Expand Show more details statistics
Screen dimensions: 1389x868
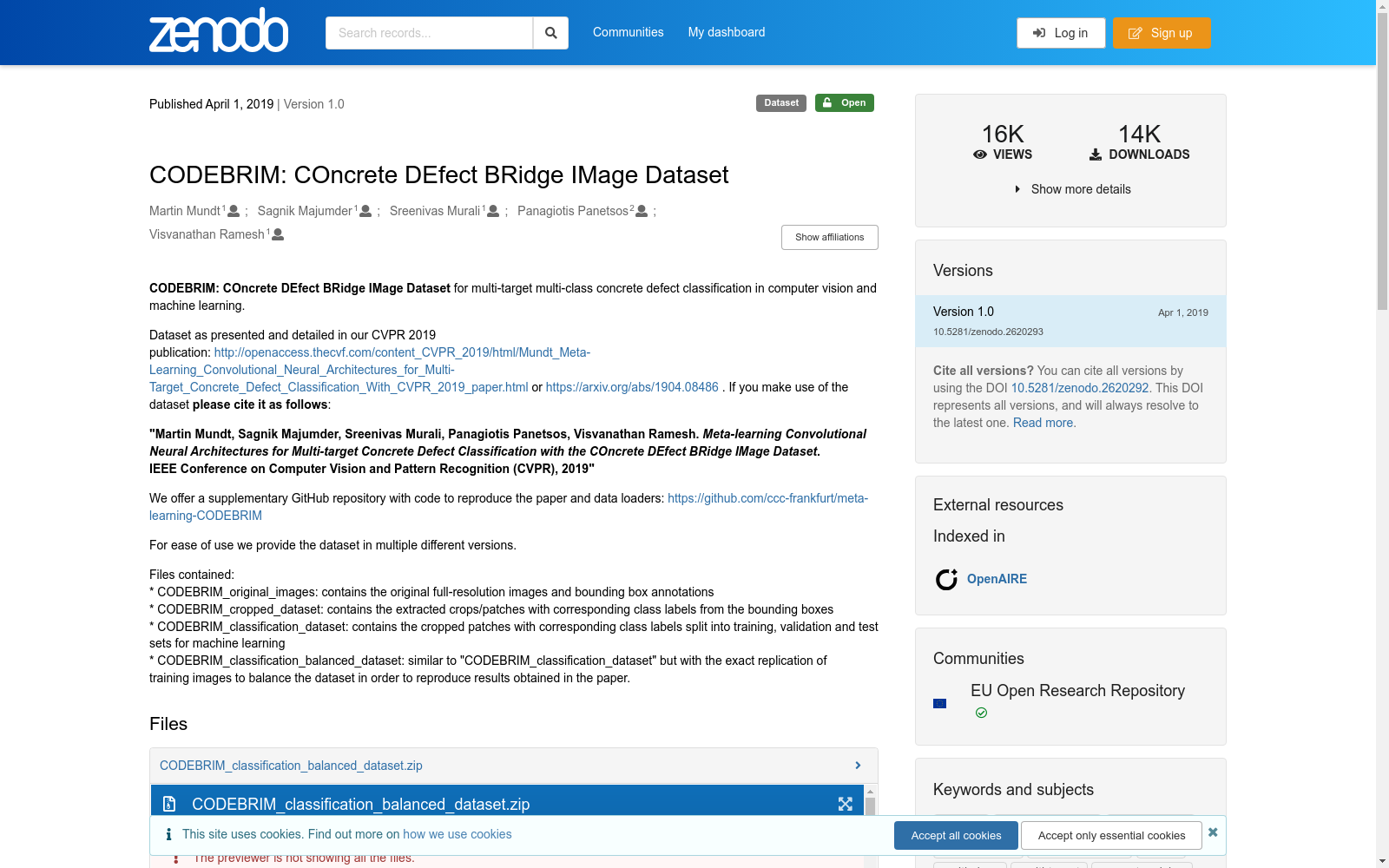(1072, 189)
